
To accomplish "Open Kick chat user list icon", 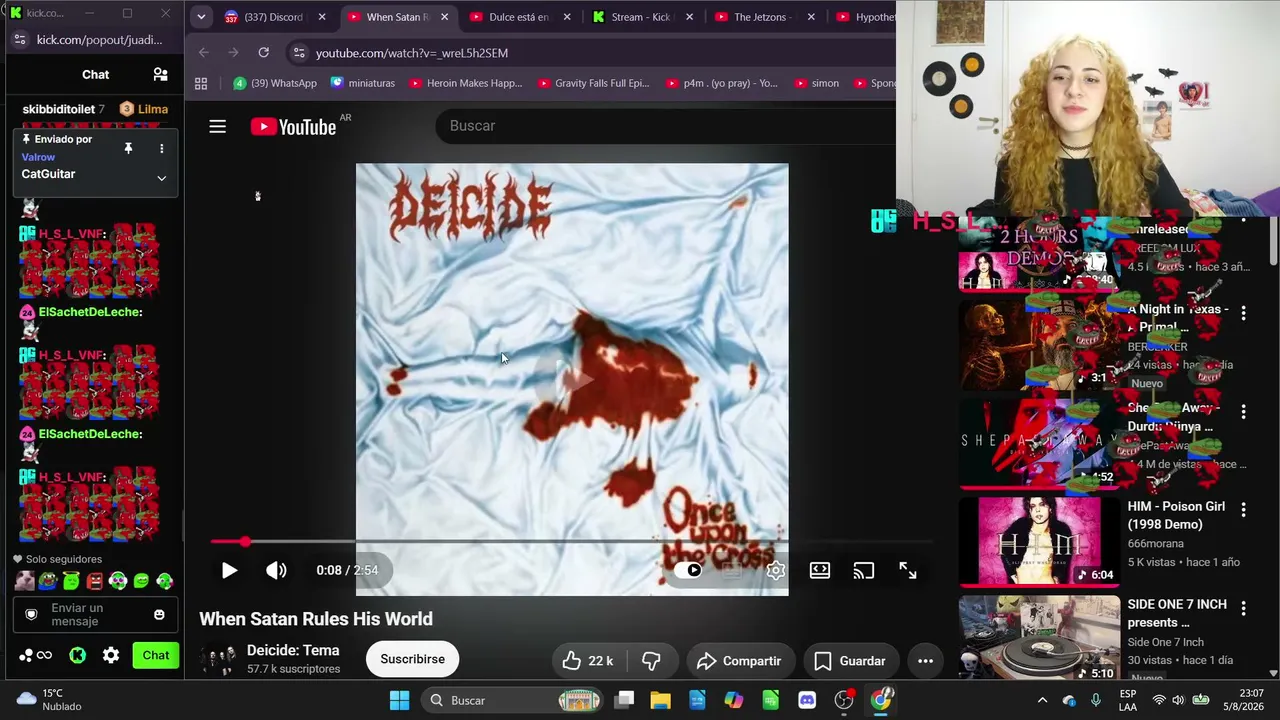I will coord(160,74).
